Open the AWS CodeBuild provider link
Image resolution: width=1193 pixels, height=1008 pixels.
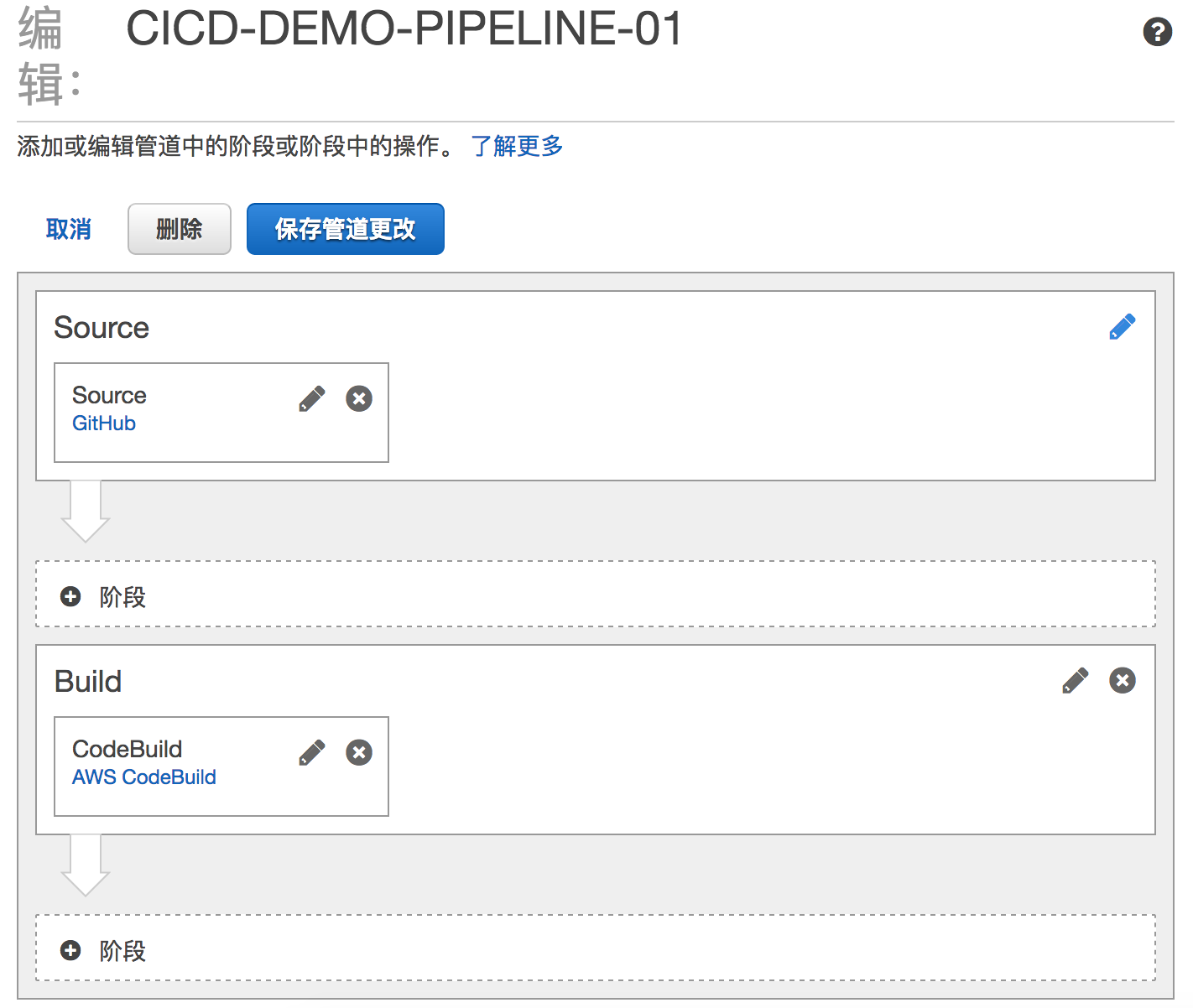coord(144,777)
